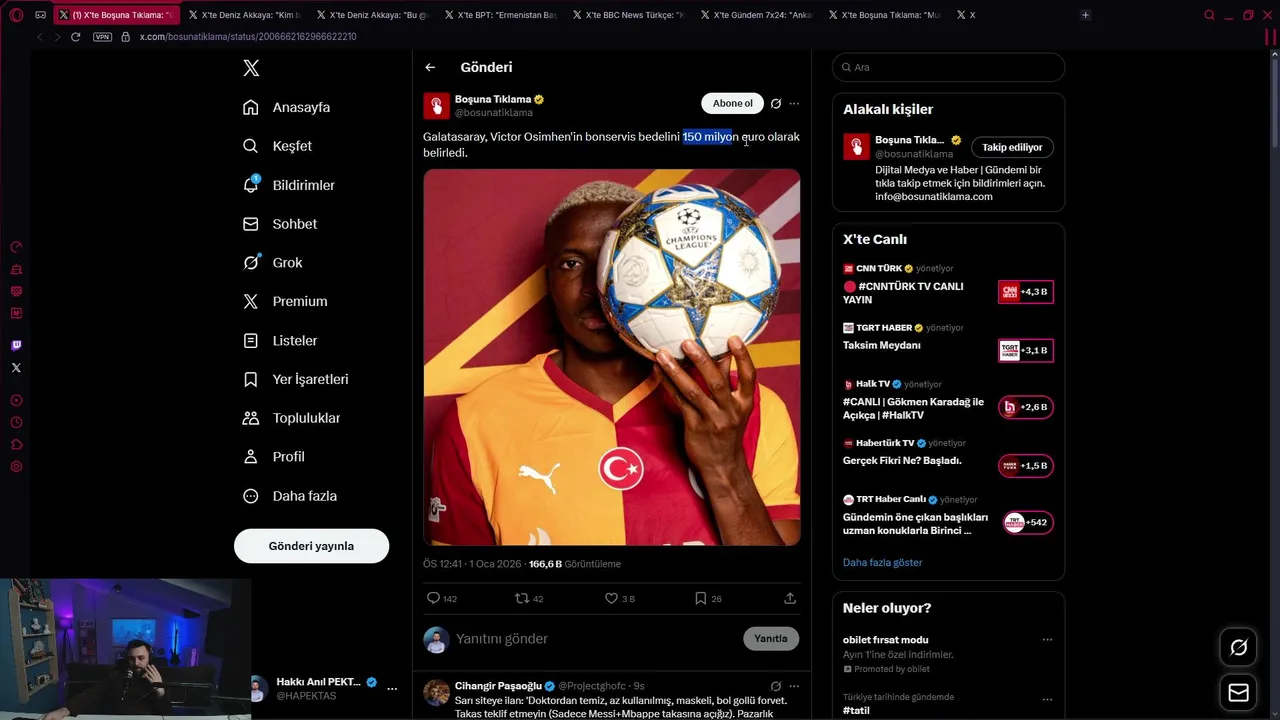This screenshot has height=720, width=1280.
Task: Expand Daha fazla sidebar menu
Action: pyautogui.click(x=290, y=496)
